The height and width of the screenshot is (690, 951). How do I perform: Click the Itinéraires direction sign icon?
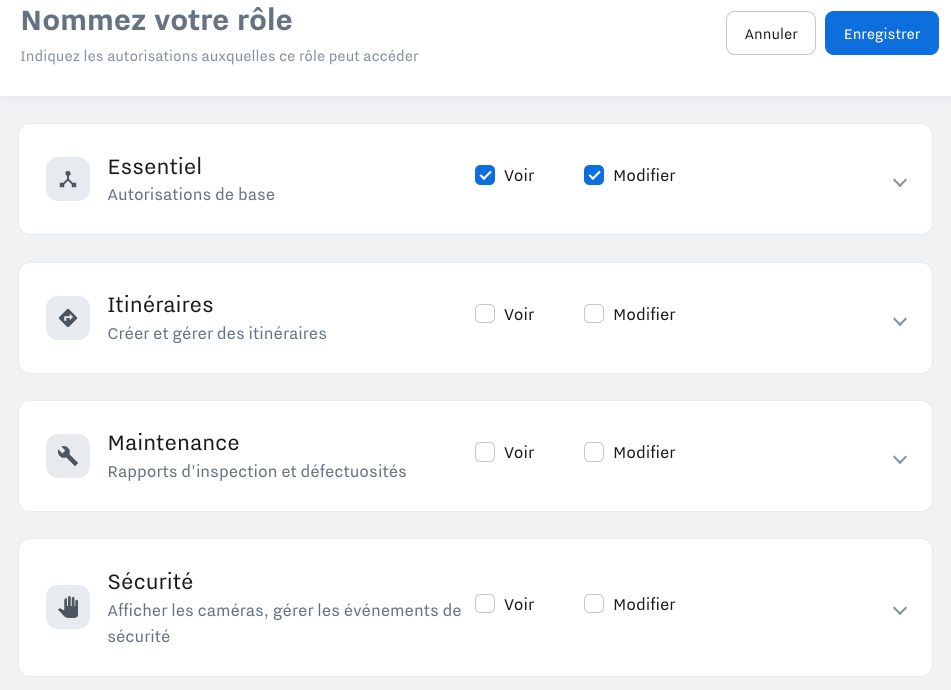(x=68, y=318)
